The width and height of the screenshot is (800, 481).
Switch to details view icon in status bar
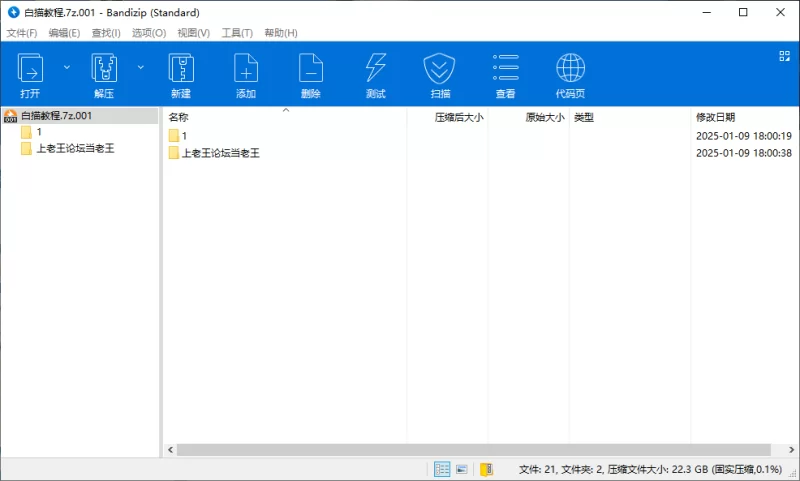pos(442,469)
